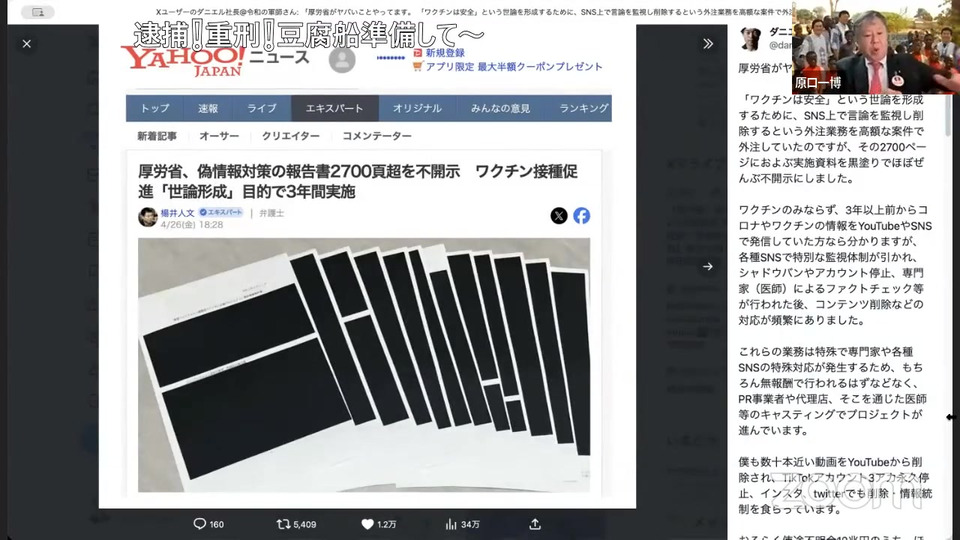This screenshot has height=540, width=960.
Task: Click the tweet paragraph starting これらの業務は特殊で
Action: point(833,391)
